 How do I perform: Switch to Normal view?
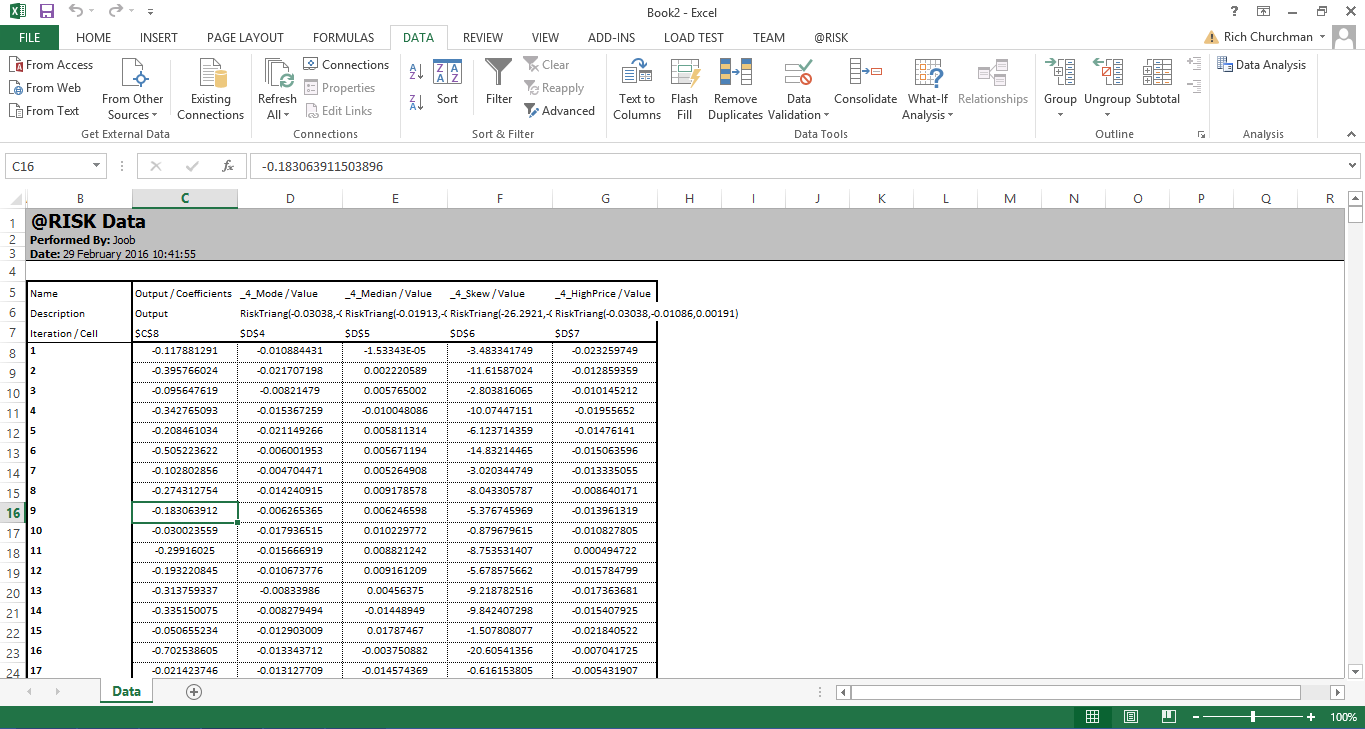(x=1093, y=717)
